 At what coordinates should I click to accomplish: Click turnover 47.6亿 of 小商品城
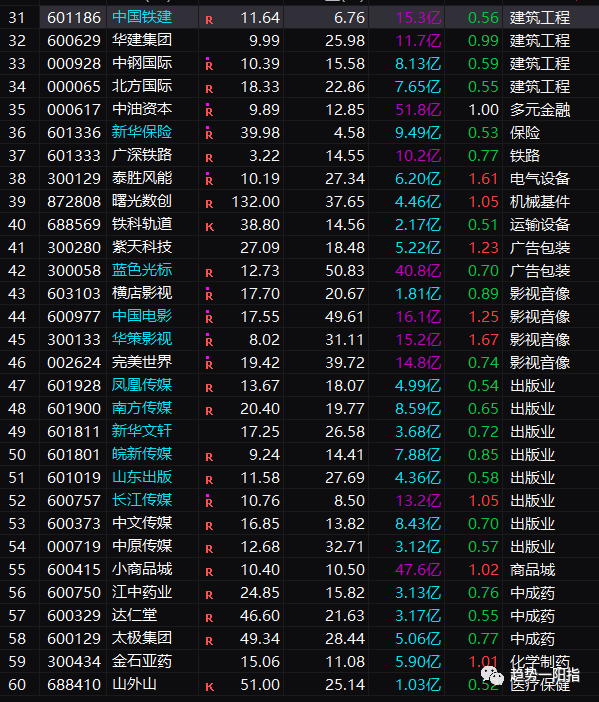coord(418,569)
